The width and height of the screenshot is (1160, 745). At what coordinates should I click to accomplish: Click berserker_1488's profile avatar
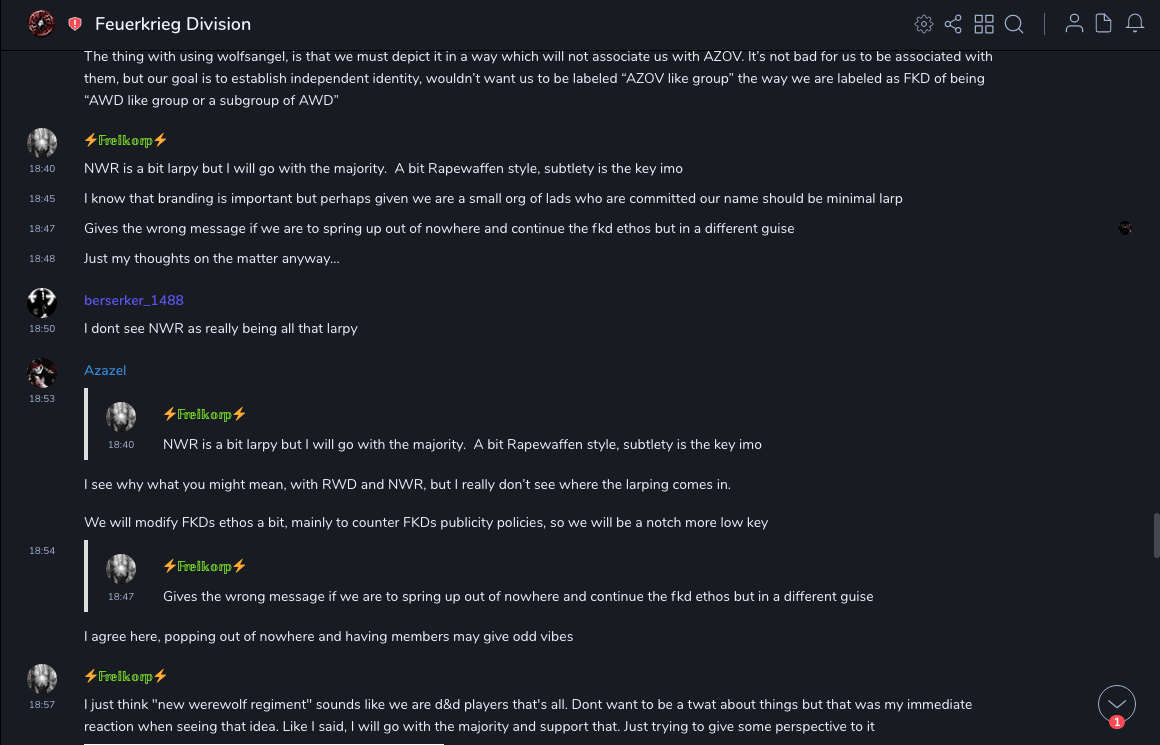point(42,302)
